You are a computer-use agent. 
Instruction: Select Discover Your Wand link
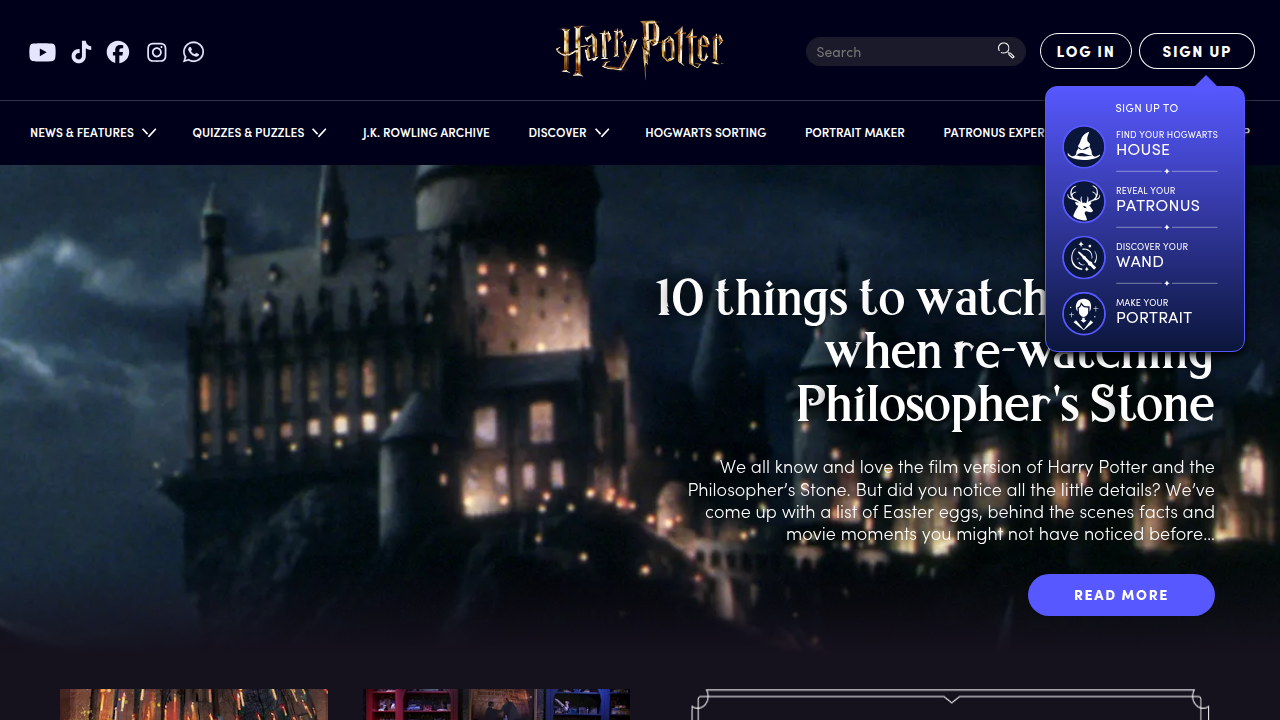coord(1152,255)
